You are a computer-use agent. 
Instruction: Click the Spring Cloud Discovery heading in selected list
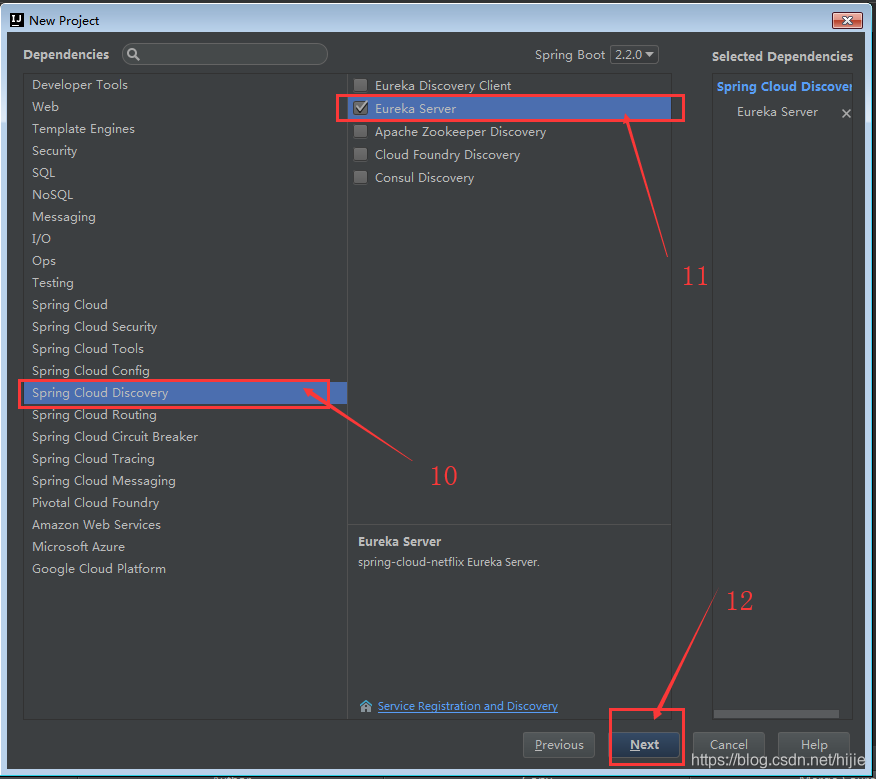(784, 87)
